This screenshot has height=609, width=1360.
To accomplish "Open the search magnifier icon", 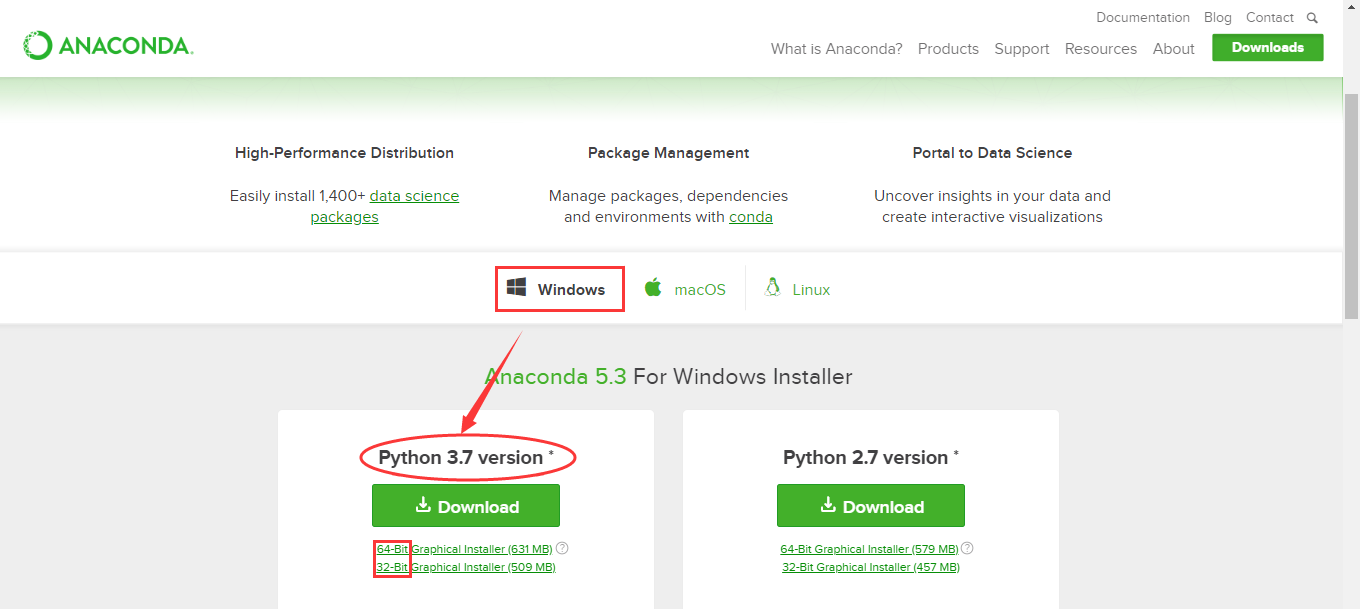I will pos(1312,17).
